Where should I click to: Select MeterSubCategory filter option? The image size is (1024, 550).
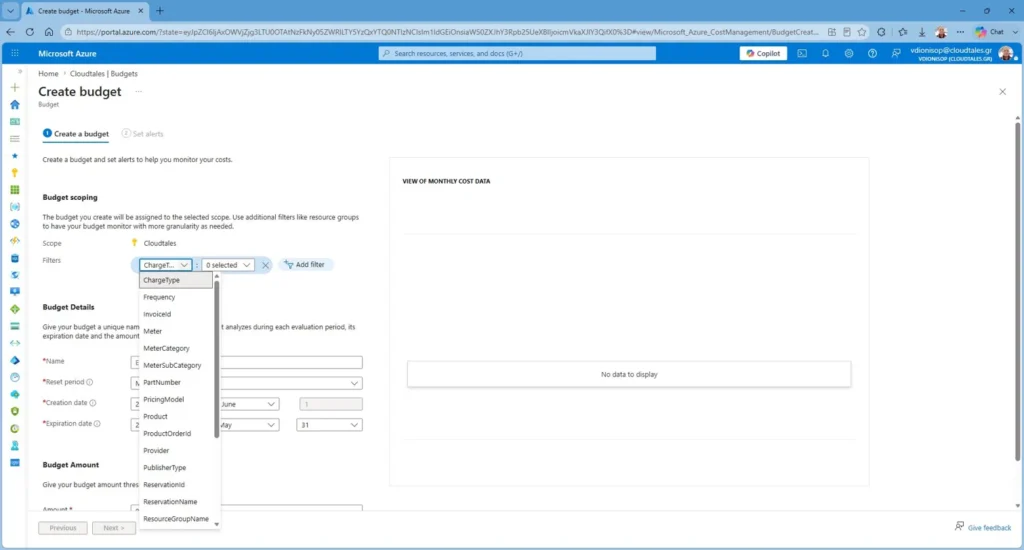[x=176, y=365]
